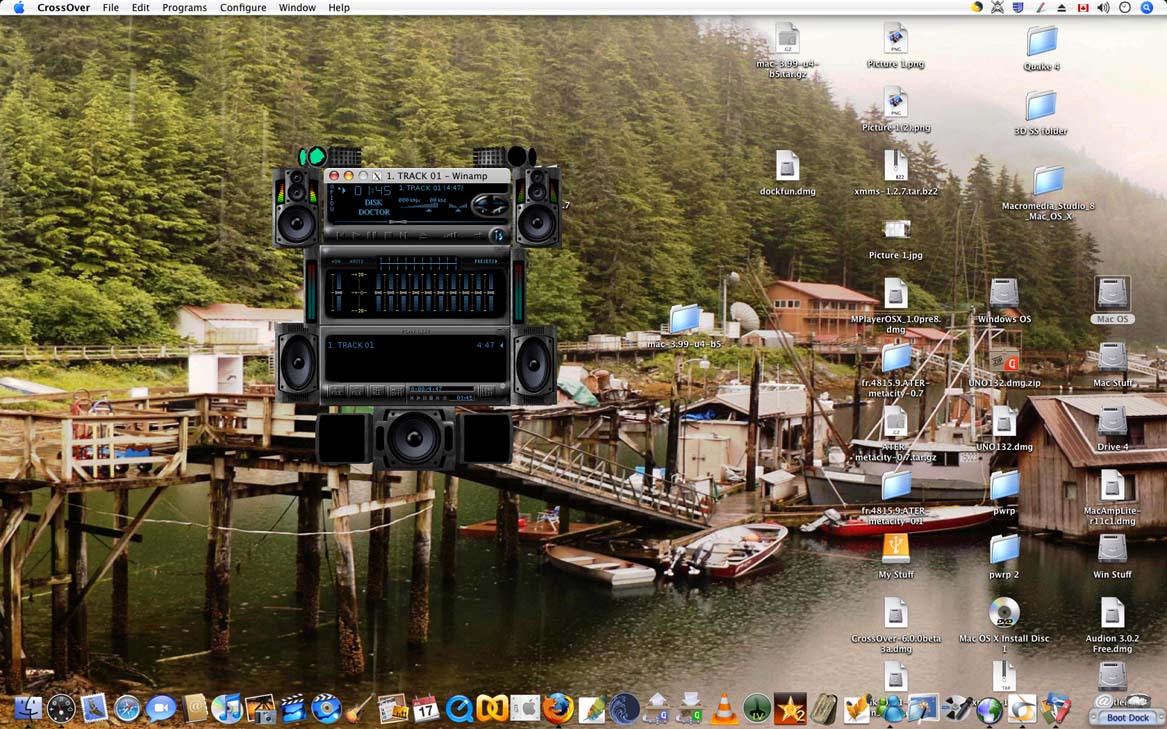Click the Canadian flag input menu
The width and height of the screenshot is (1167, 729).
pyautogui.click(x=1083, y=7)
